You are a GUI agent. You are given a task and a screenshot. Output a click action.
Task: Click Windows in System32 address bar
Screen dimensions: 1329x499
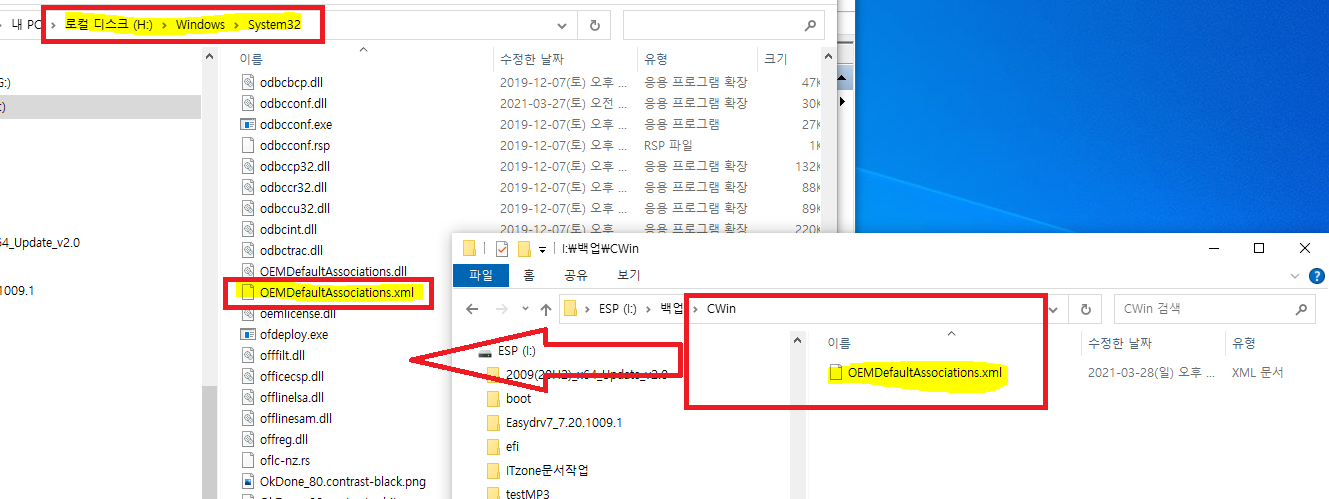pos(201,25)
